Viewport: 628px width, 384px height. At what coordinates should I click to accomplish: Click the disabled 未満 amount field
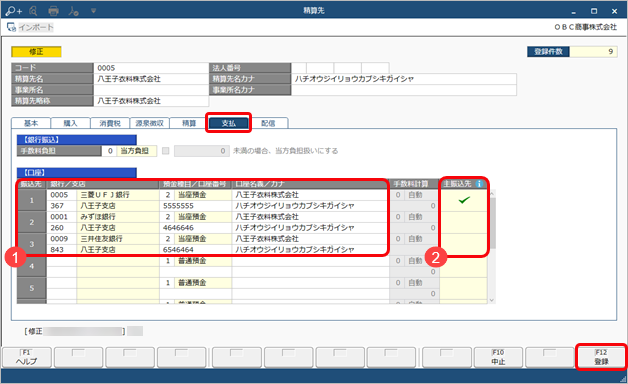[x=201, y=151]
